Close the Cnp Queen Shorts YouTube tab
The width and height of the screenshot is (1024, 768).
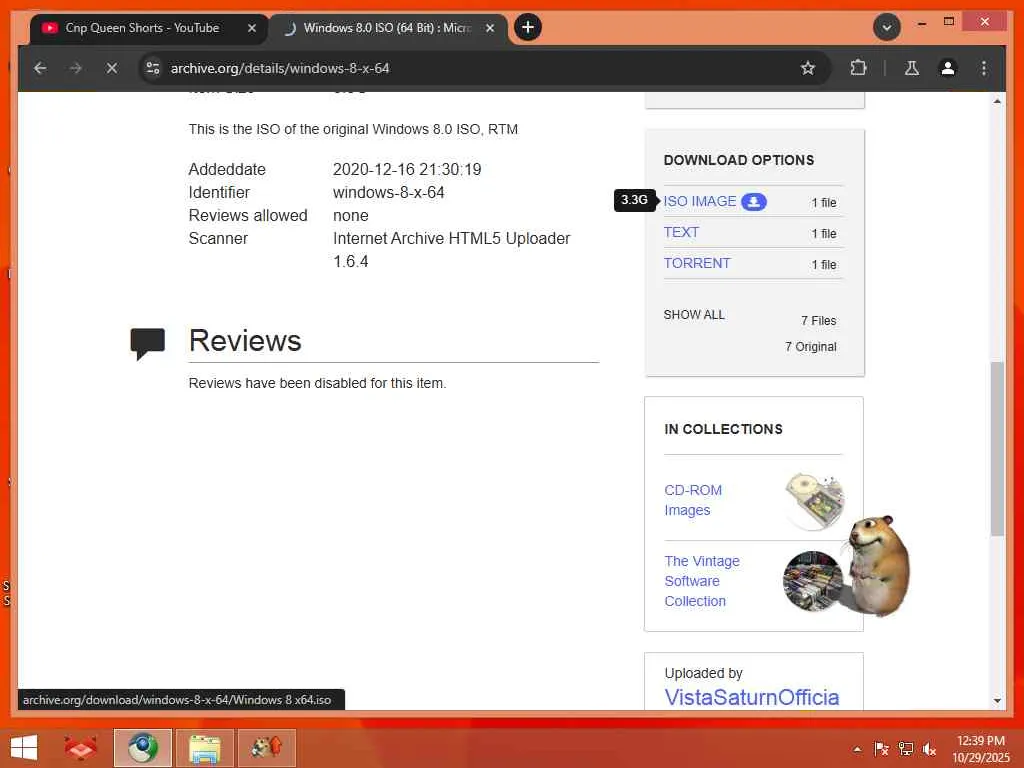[251, 28]
